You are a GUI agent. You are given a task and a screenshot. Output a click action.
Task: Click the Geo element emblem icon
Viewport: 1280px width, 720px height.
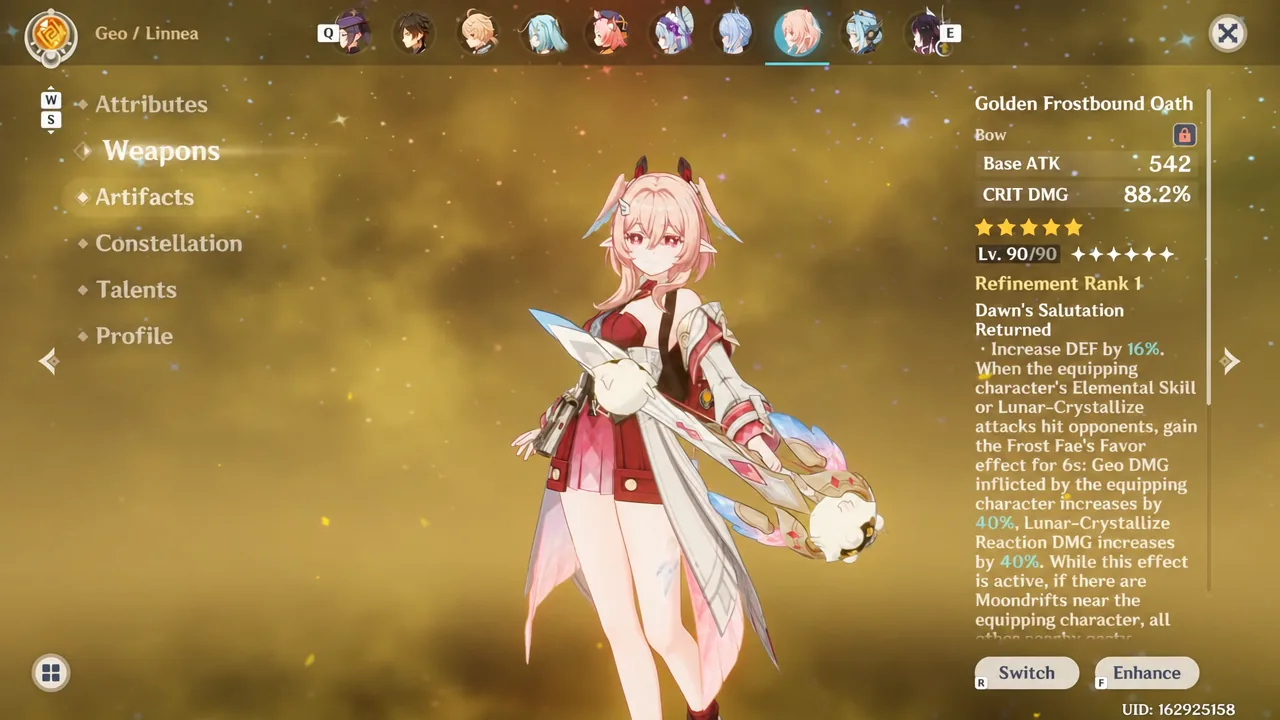click(x=50, y=36)
